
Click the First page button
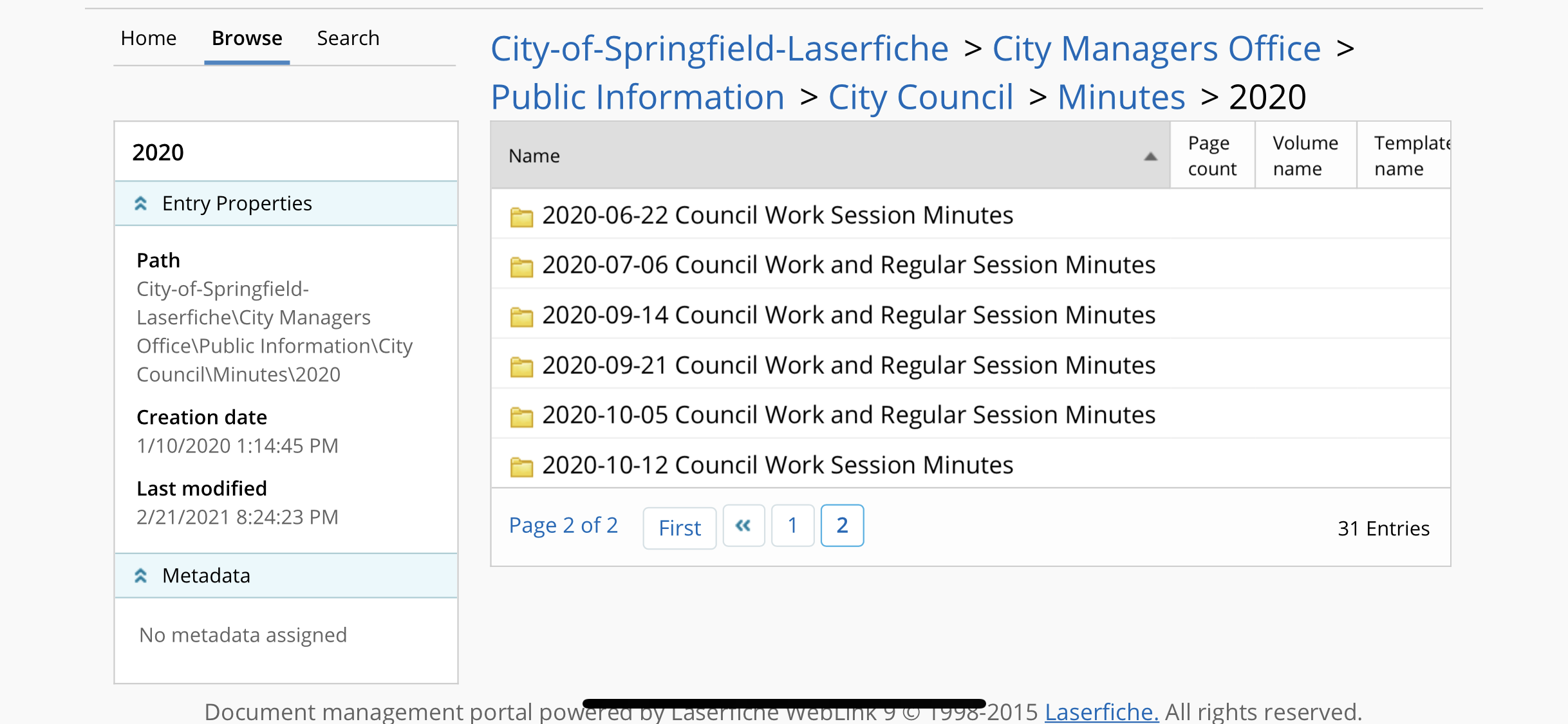click(679, 528)
